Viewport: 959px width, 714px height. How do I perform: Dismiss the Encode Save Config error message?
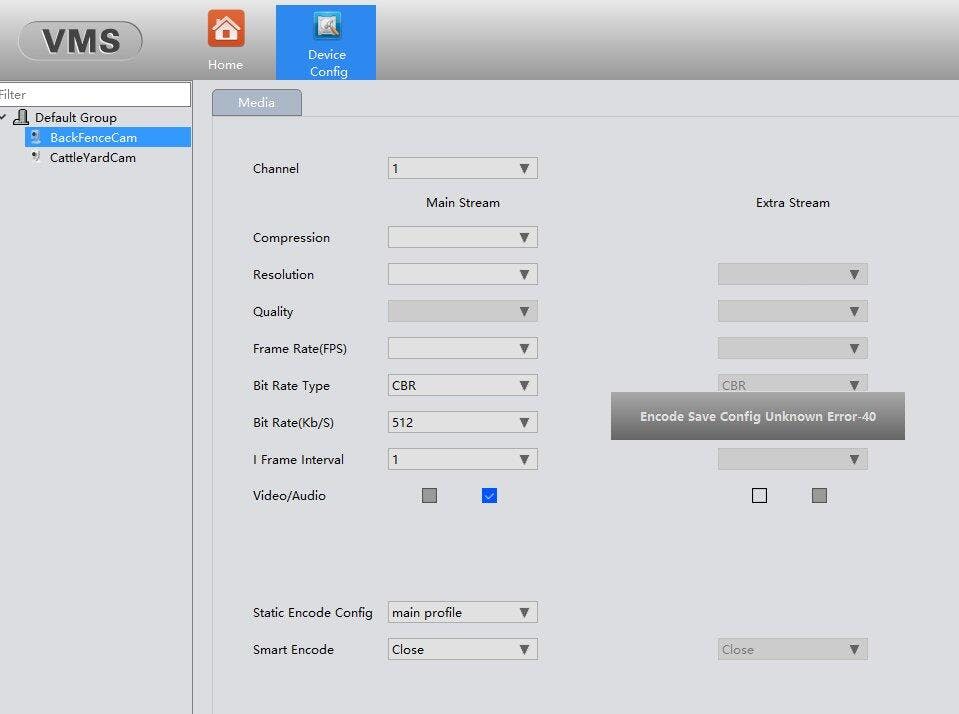(x=757, y=416)
